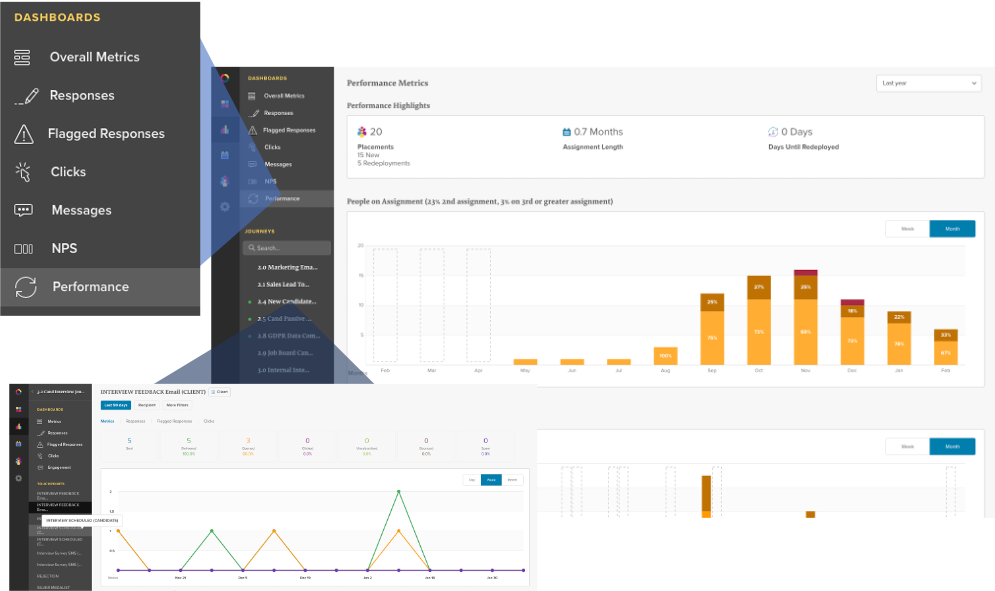Switch People on Assignment chart to Week
Image resolution: width=995 pixels, height=591 pixels.
(907, 229)
